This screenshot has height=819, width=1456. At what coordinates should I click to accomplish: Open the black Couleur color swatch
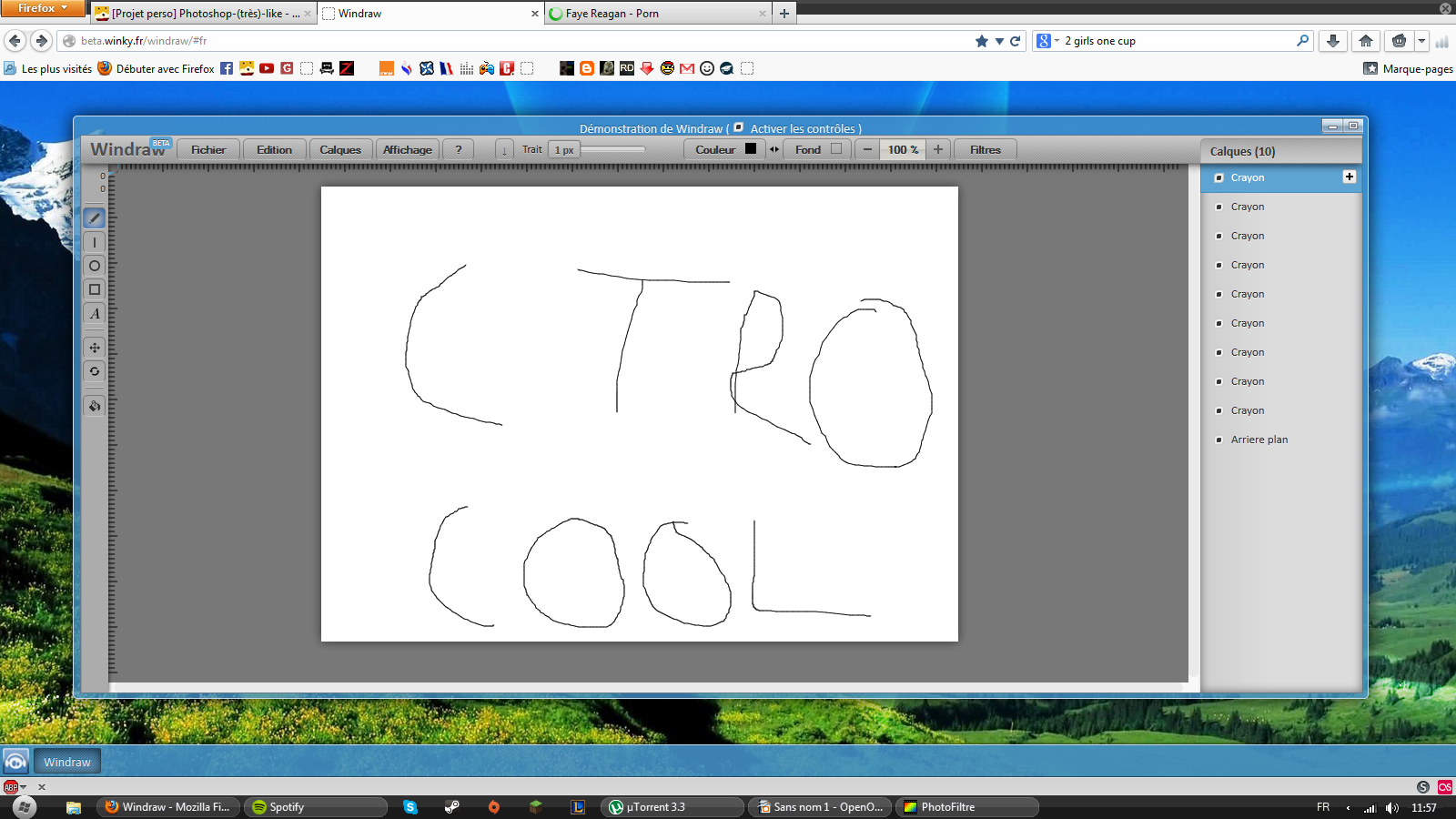751,149
